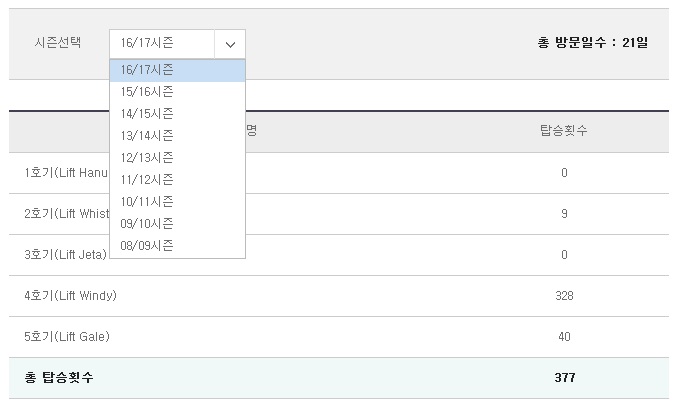Viewport: 674px width, 403px height.
Task: Choose 15/16시즌 from the season list
Action: pos(178,92)
